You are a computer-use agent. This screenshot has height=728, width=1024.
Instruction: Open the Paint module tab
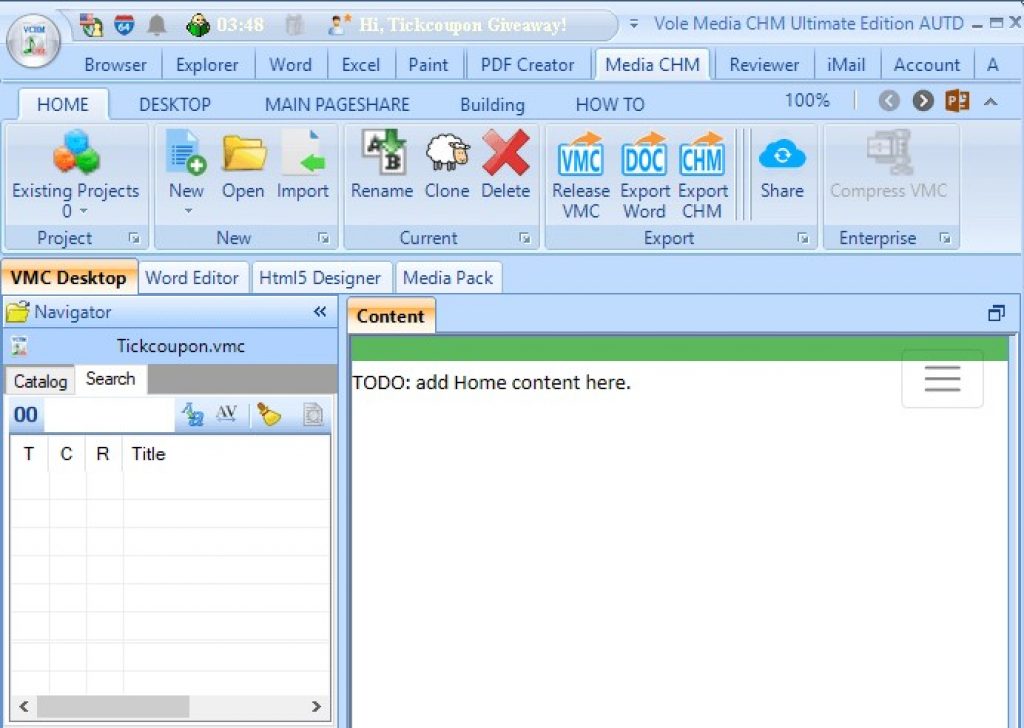[x=428, y=65]
